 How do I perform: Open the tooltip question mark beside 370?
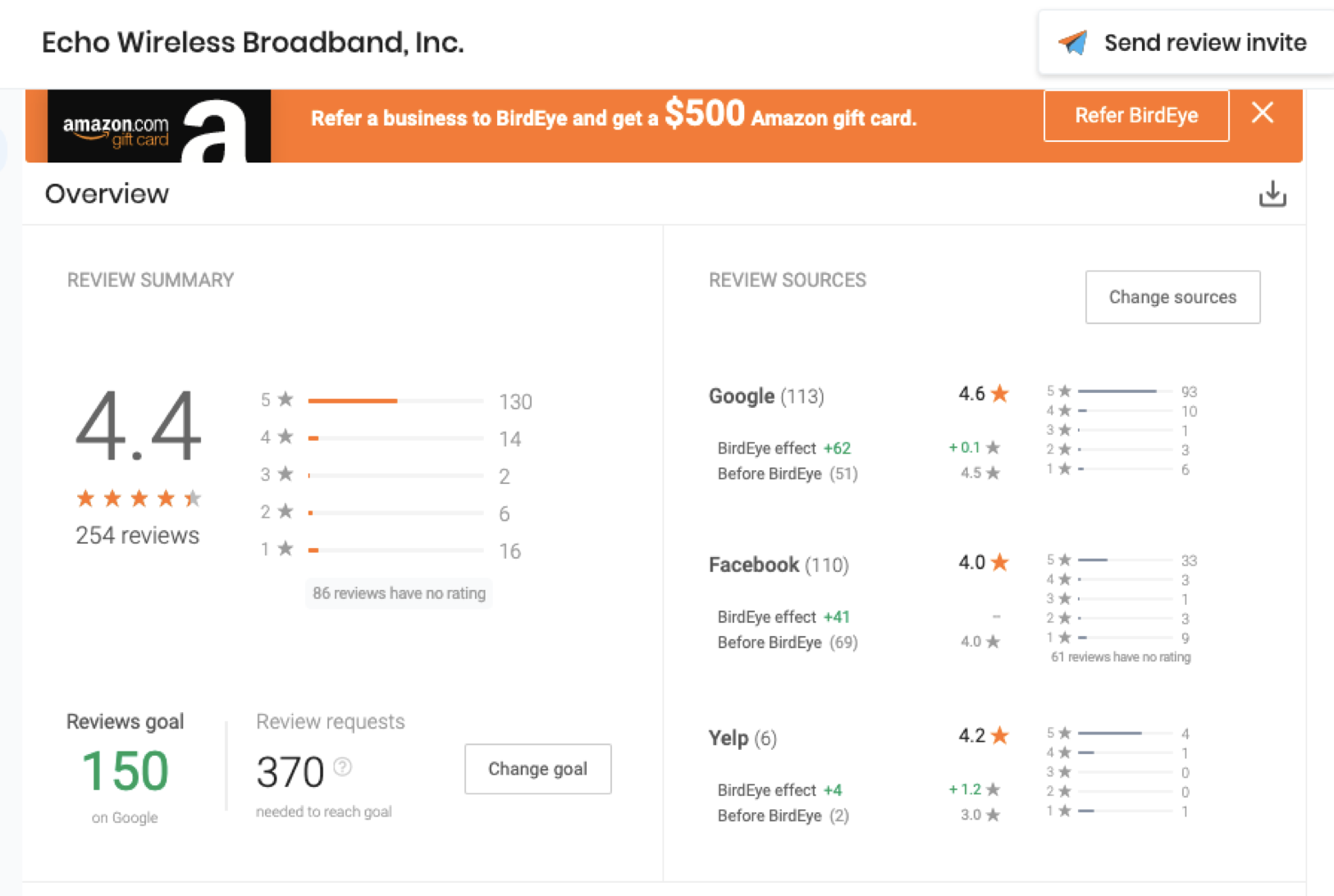click(343, 768)
